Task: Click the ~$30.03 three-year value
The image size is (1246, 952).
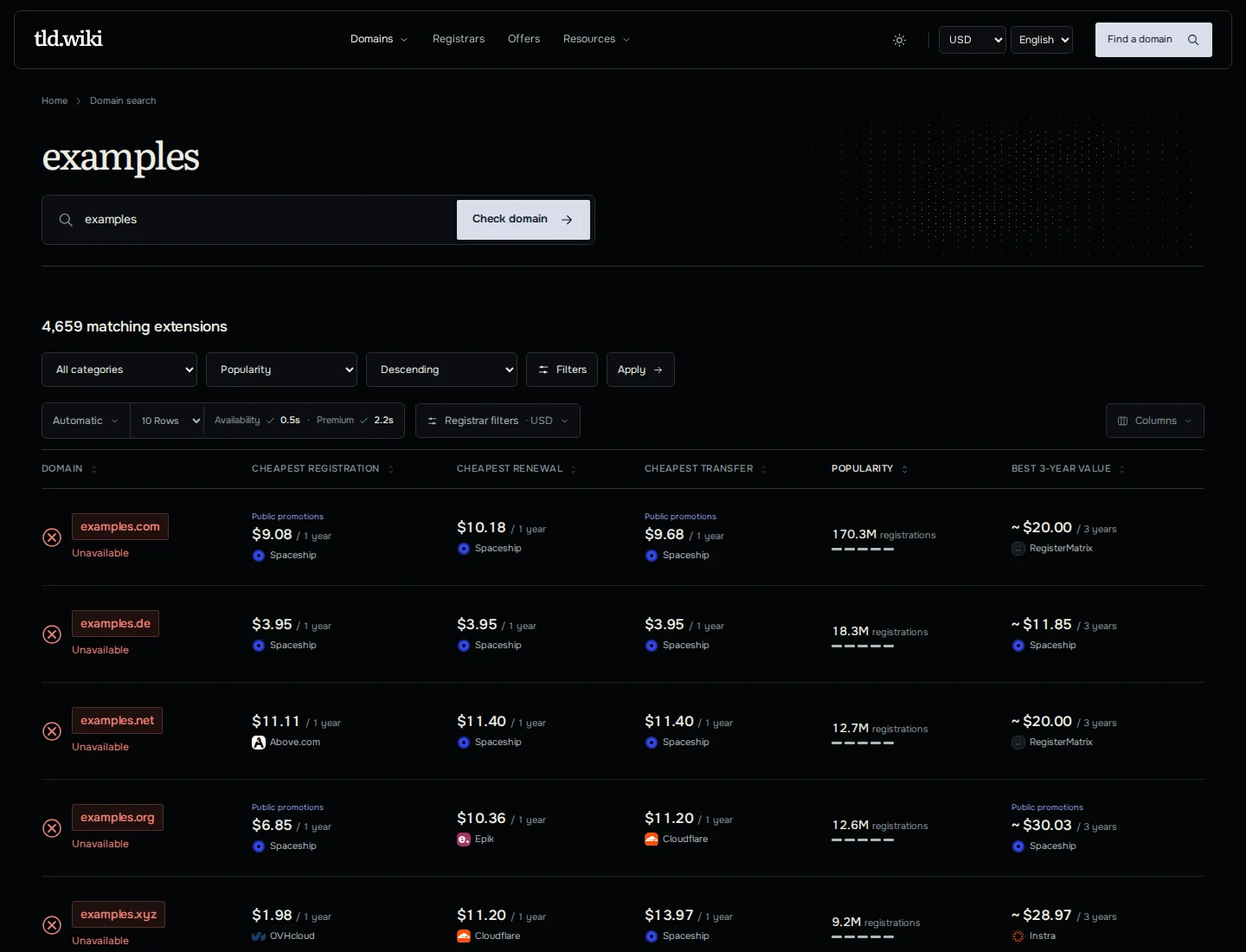Action: click(x=1042, y=826)
